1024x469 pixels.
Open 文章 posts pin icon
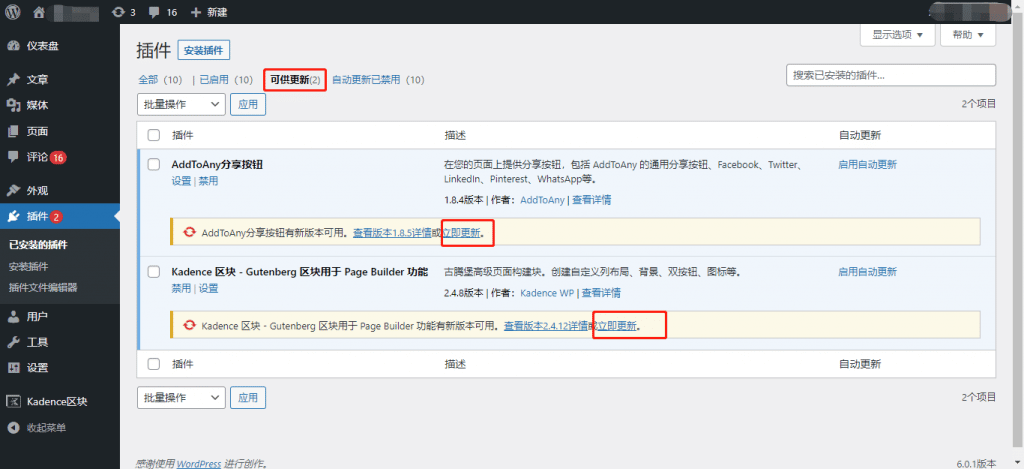13,80
